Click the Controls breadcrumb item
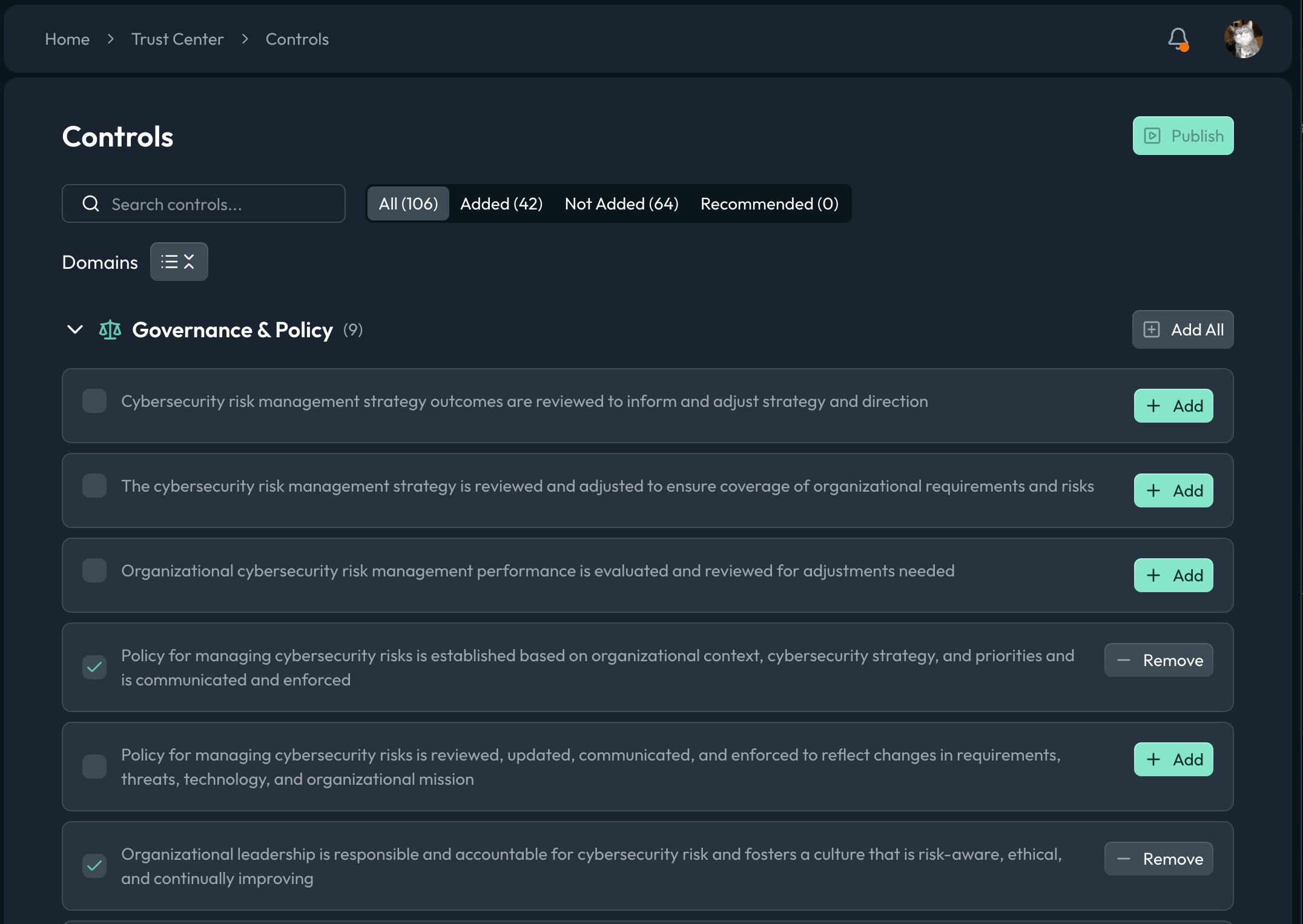The height and width of the screenshot is (924, 1303). (297, 39)
